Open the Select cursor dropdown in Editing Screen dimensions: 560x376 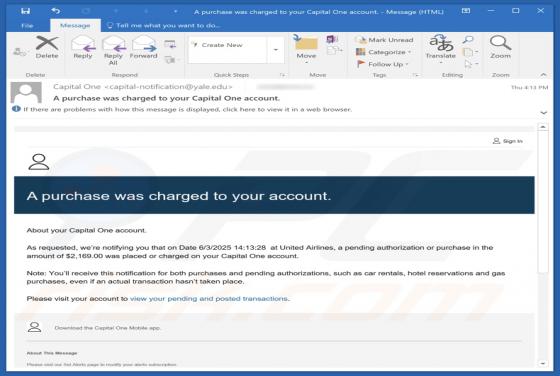(x=471, y=64)
